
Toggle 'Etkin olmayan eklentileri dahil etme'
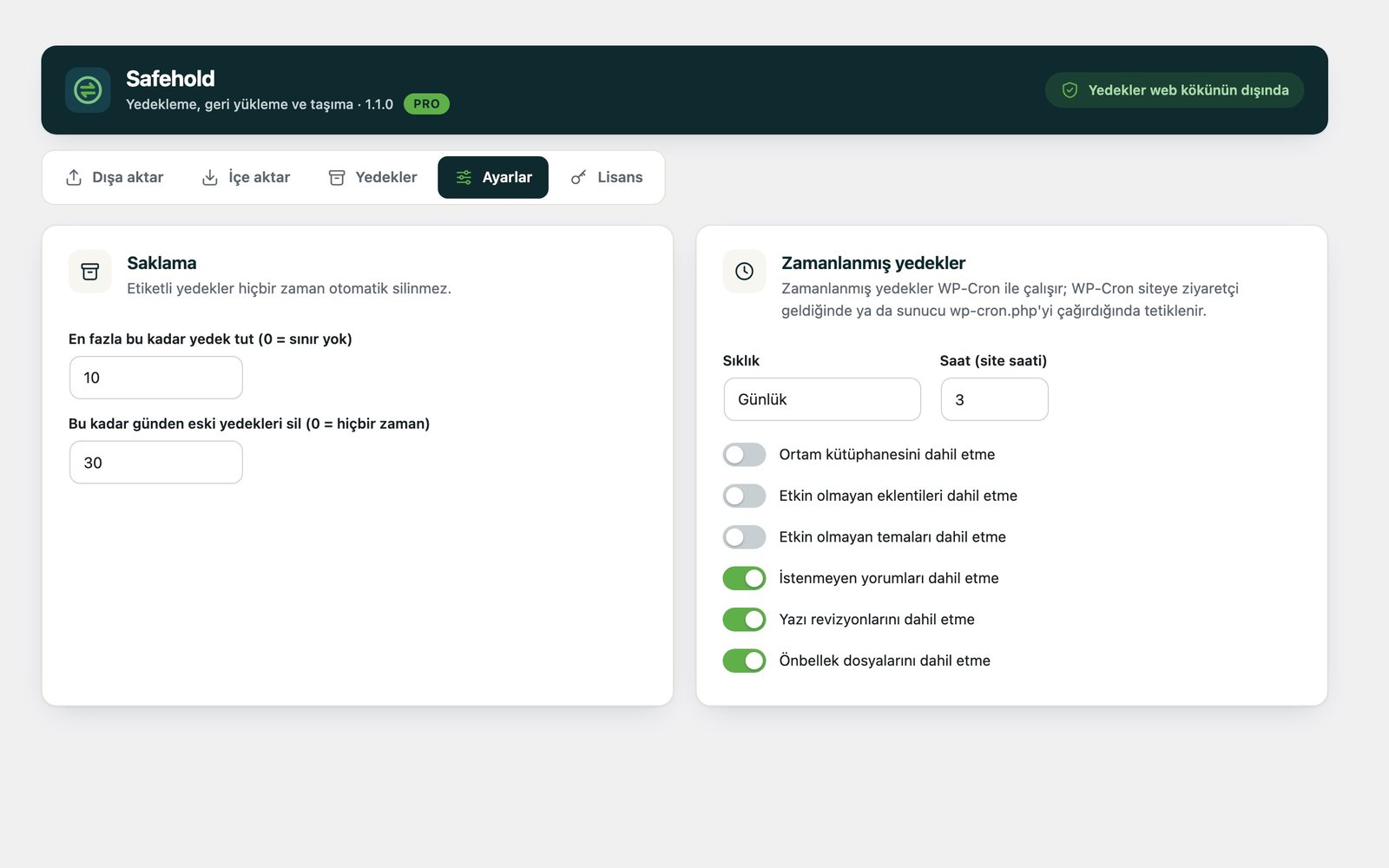point(744,496)
